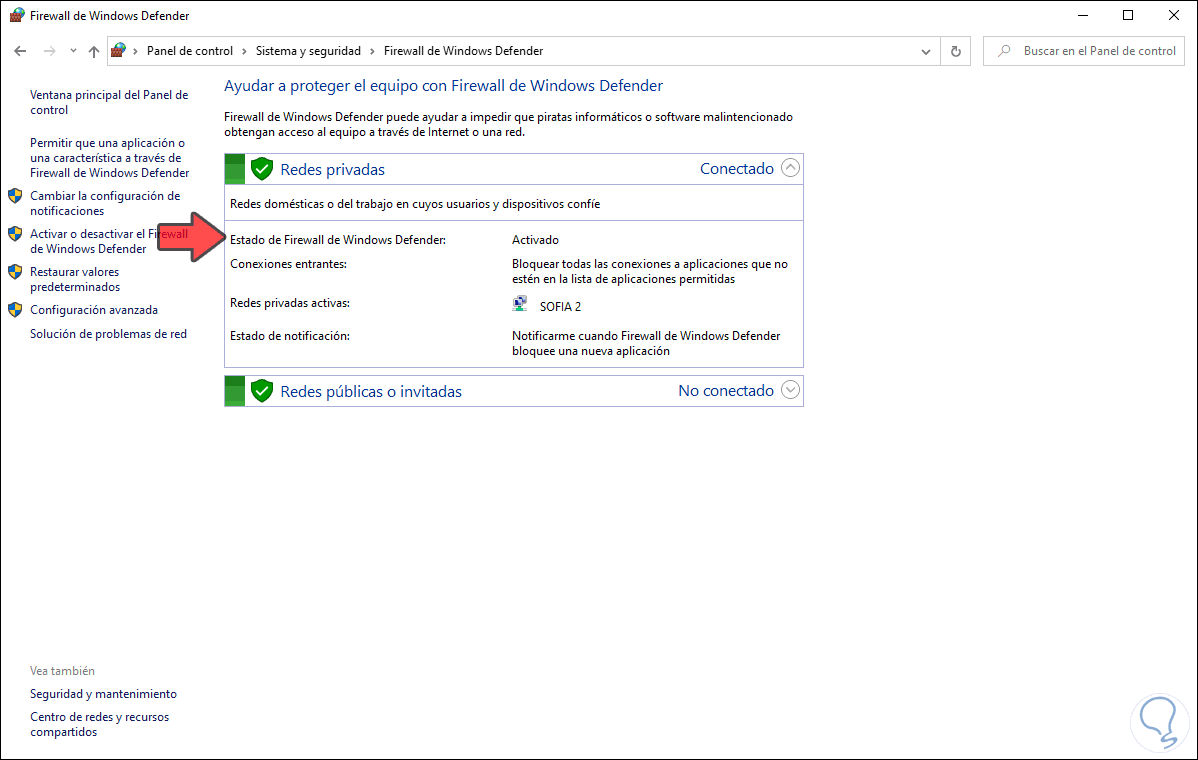Open 'Cambiar la configuración de notificaciones'

point(105,203)
